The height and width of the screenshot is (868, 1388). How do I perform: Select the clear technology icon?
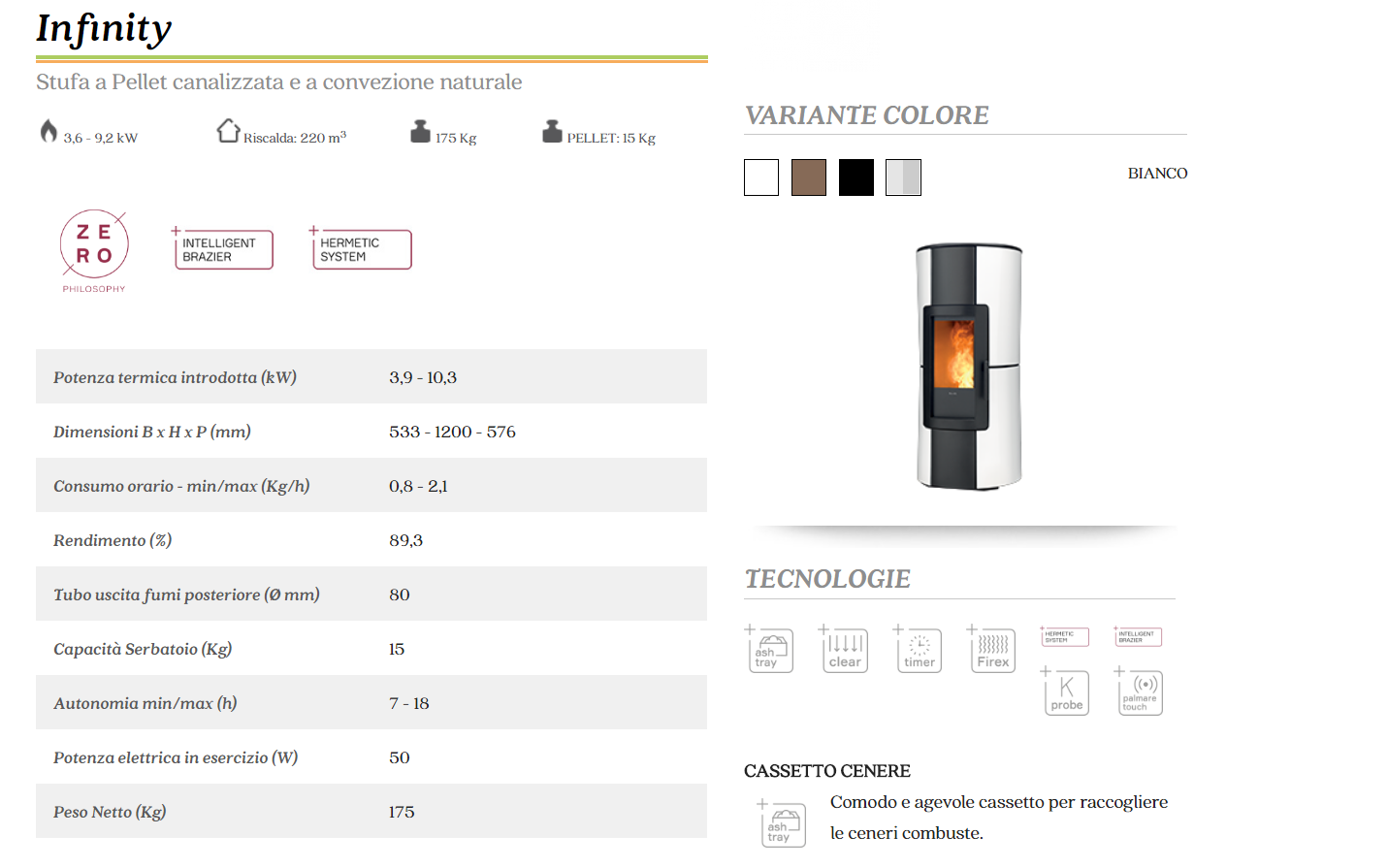pyautogui.click(x=844, y=649)
